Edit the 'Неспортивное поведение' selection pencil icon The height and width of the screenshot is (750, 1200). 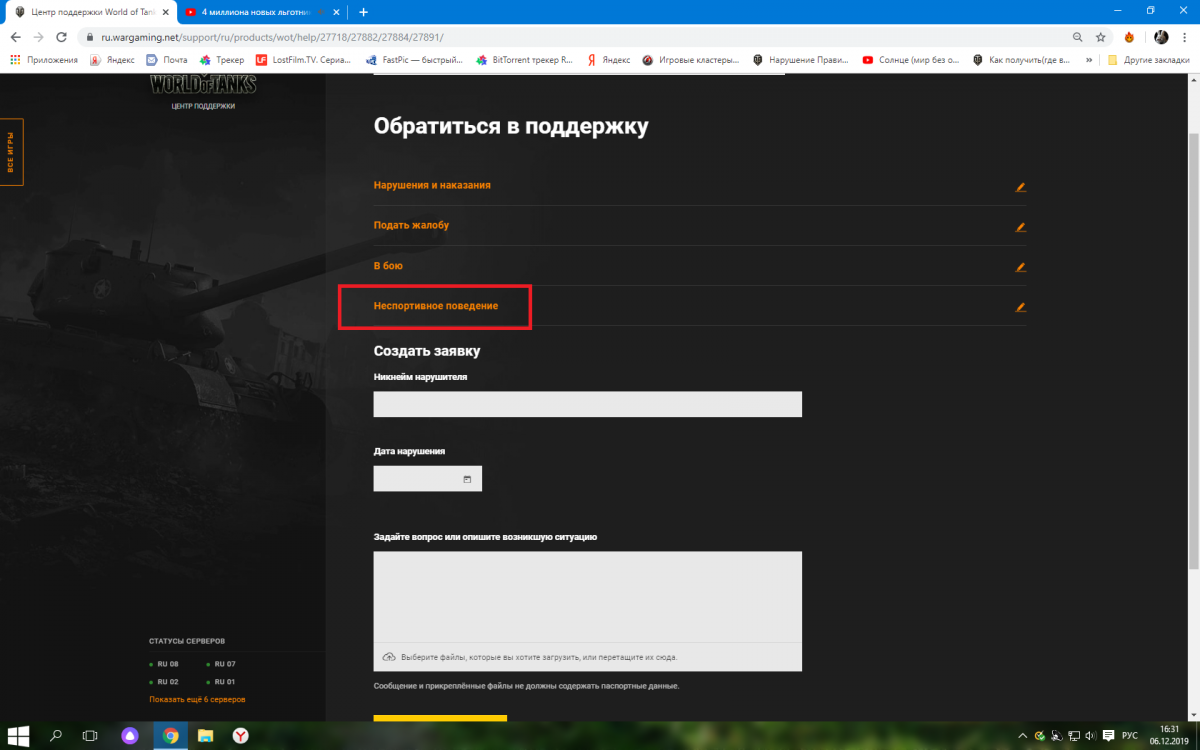[x=1020, y=307]
